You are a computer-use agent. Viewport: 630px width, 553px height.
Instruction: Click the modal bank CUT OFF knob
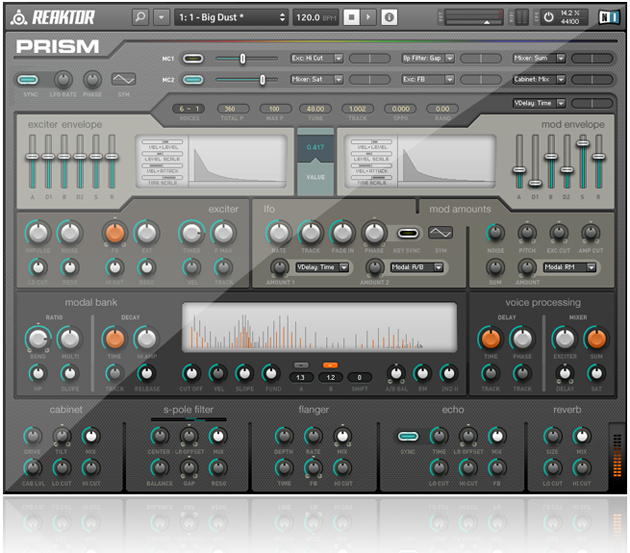click(x=191, y=373)
